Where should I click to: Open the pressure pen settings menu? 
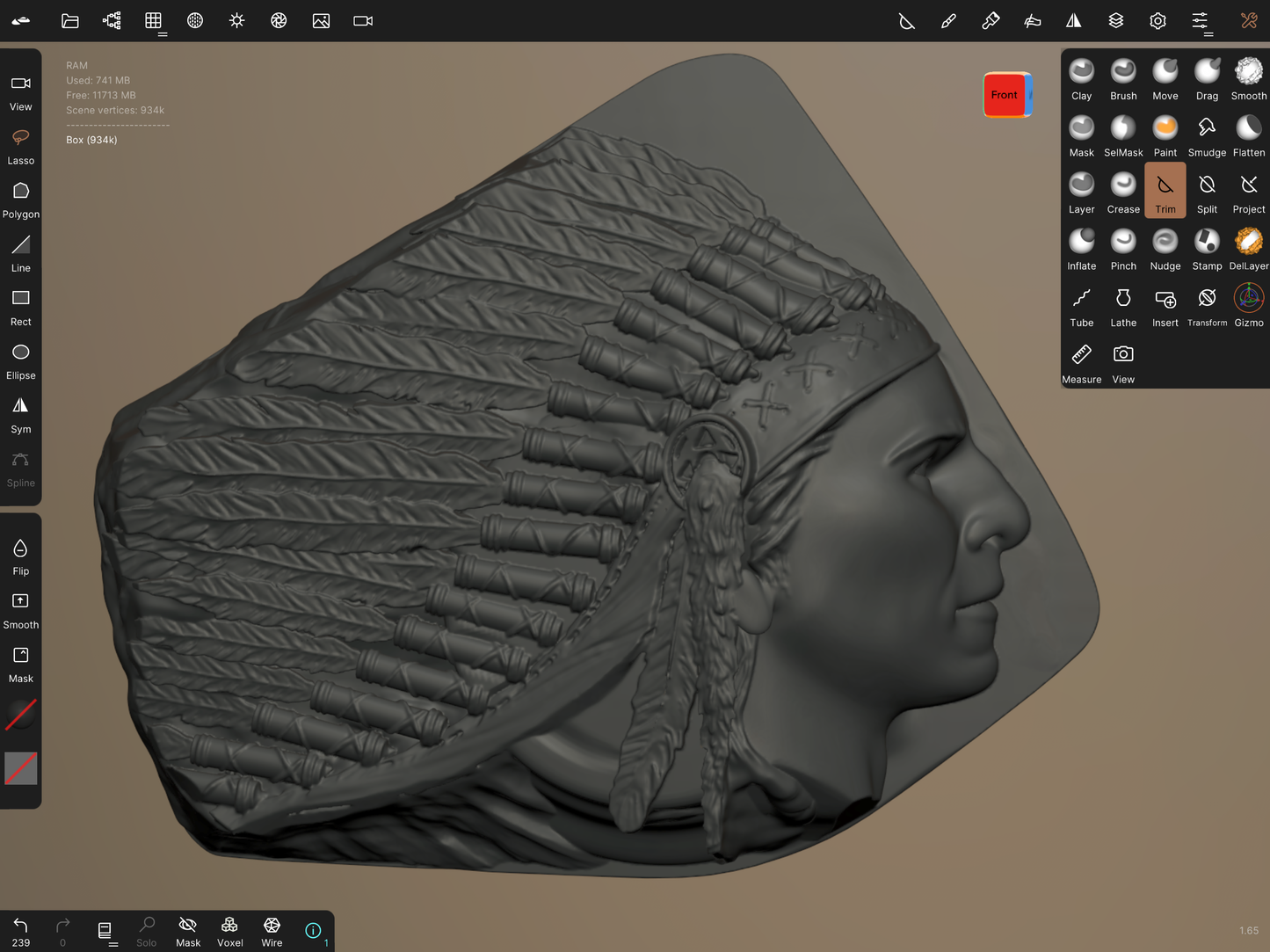pyautogui.click(x=991, y=21)
